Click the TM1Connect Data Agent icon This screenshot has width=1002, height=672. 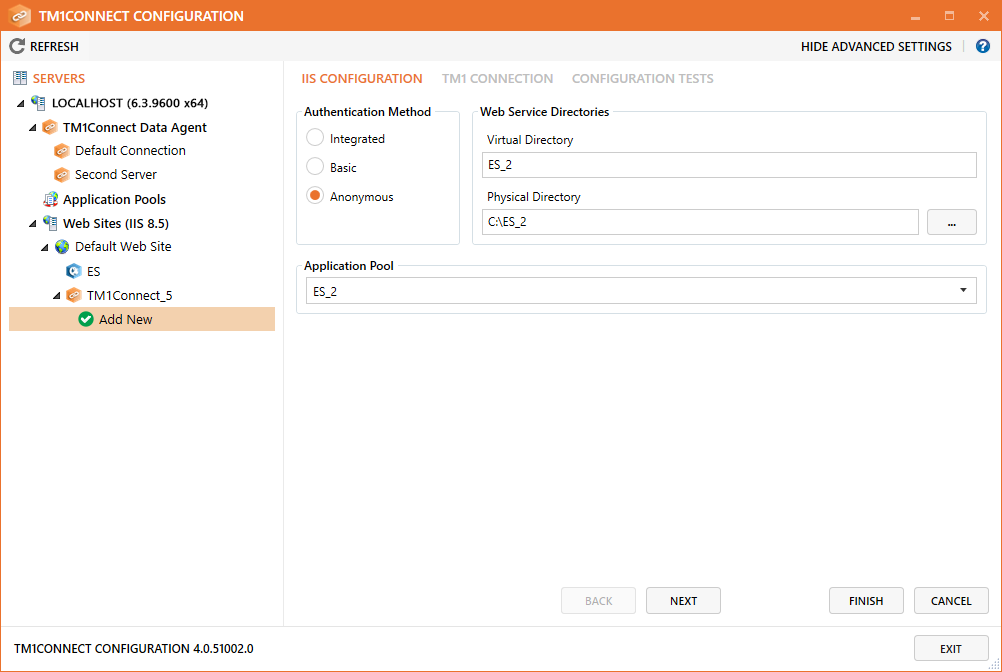(x=50, y=127)
